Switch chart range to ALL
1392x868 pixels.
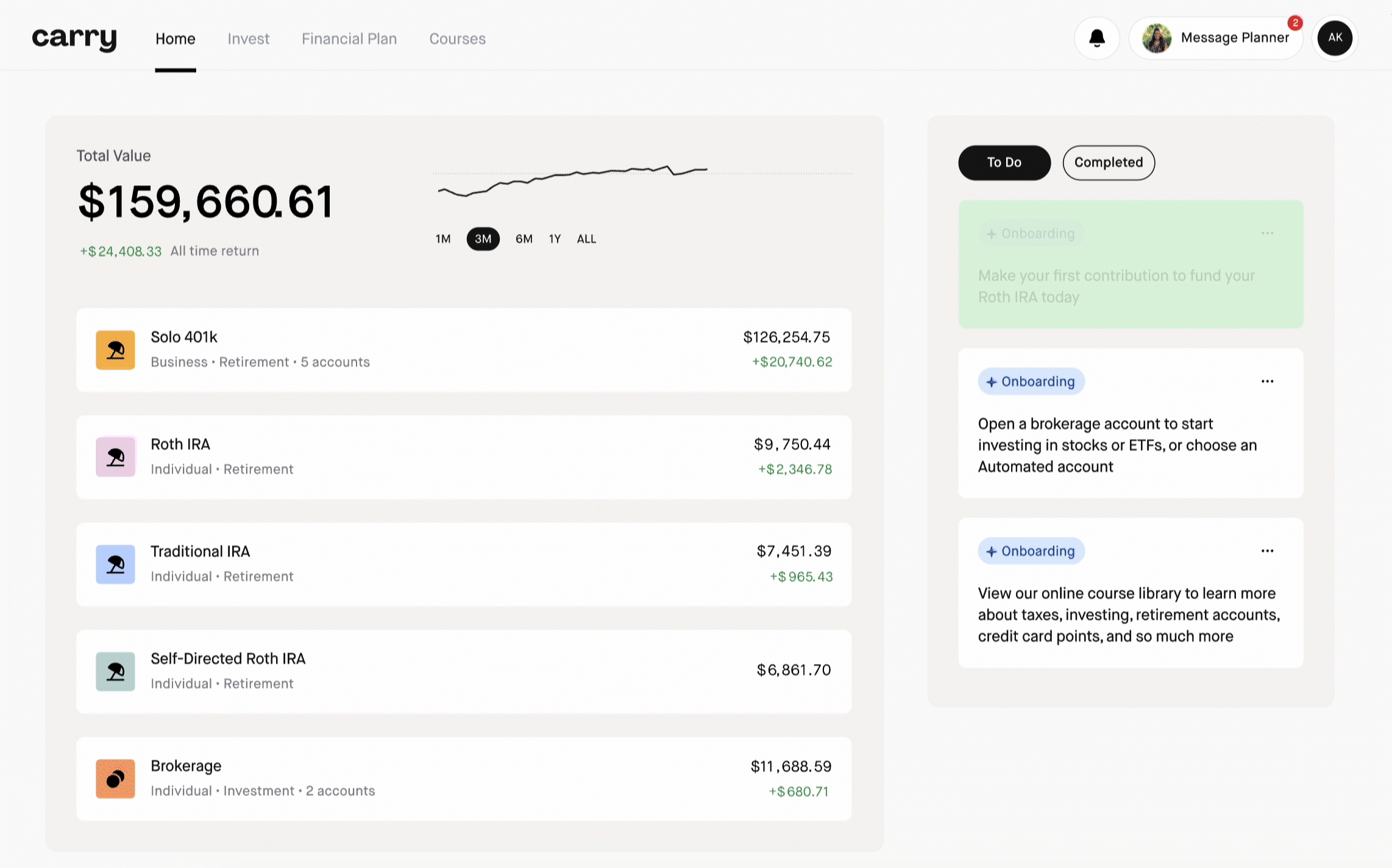(x=586, y=239)
